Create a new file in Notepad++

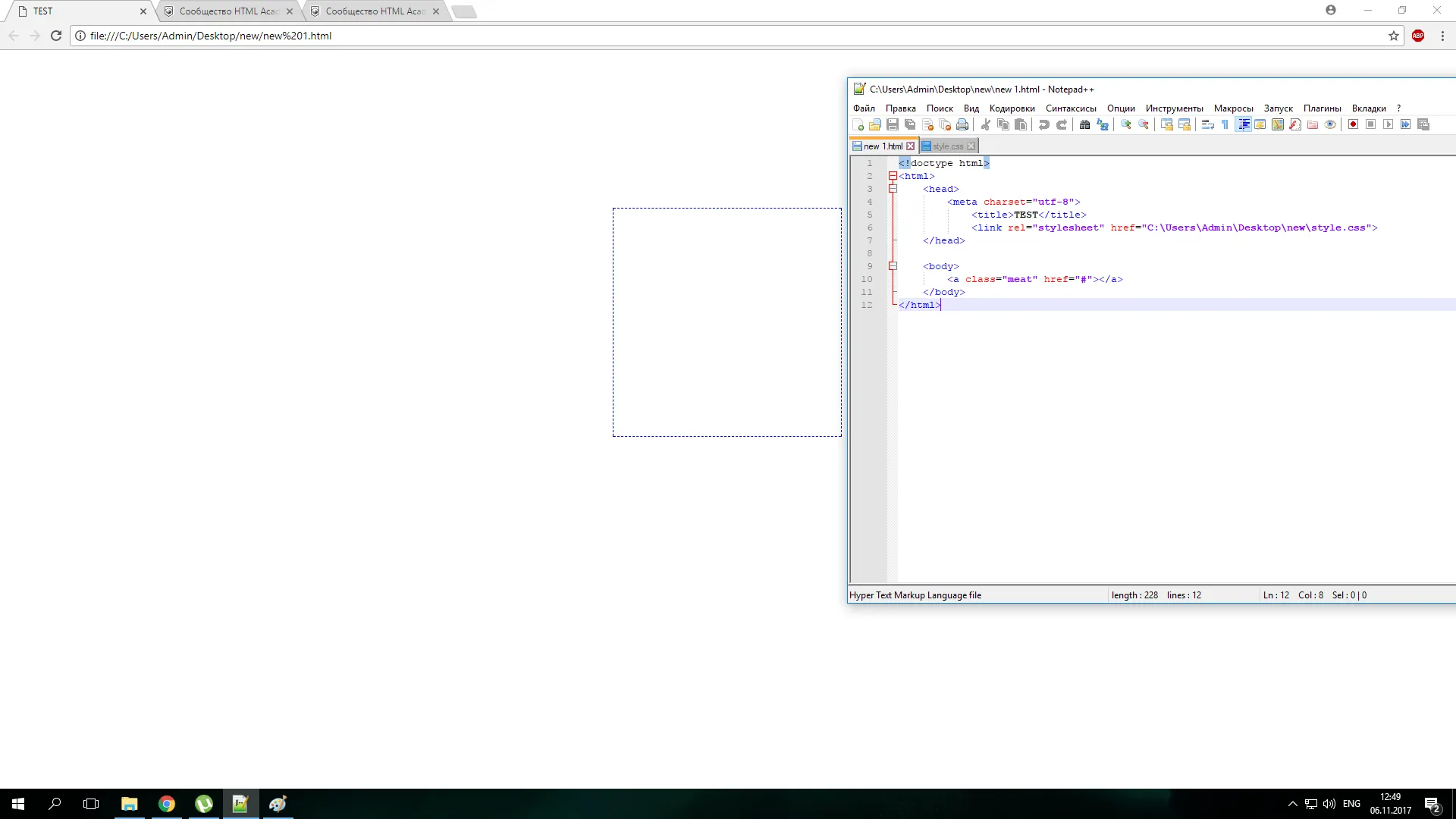pos(858,124)
